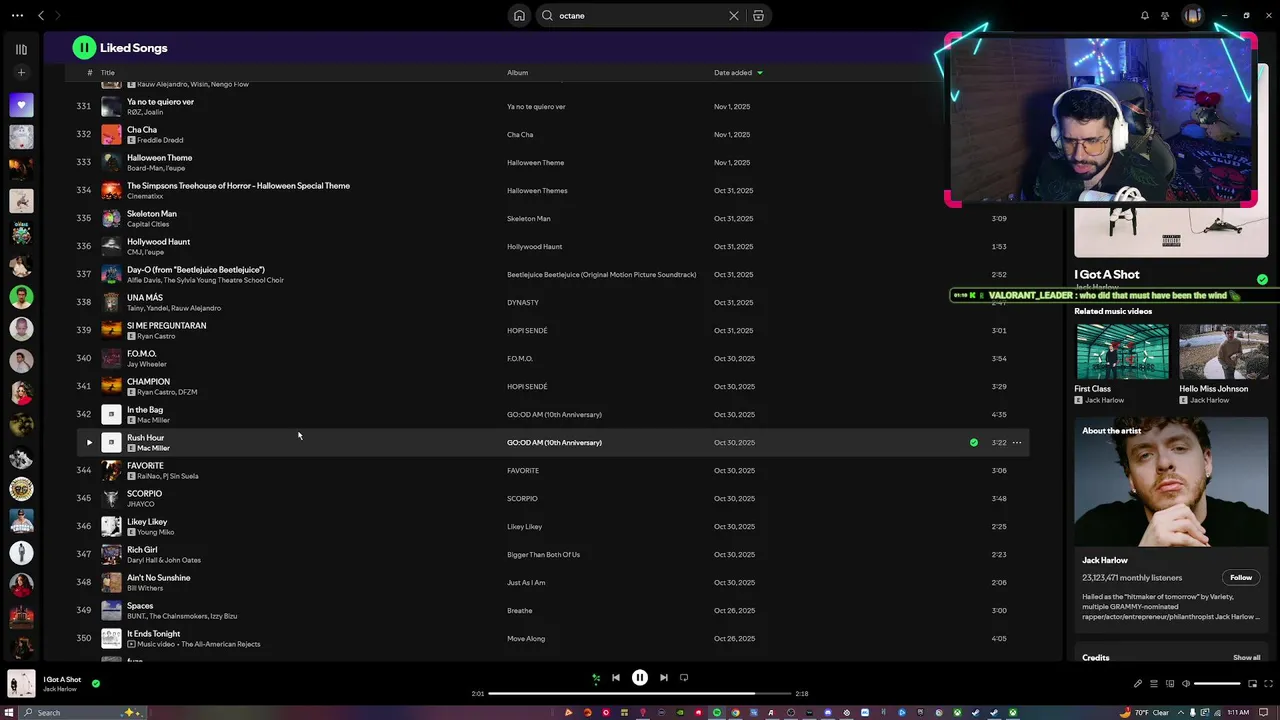
Task: Enter full screen player mode
Action: (x=1268, y=684)
